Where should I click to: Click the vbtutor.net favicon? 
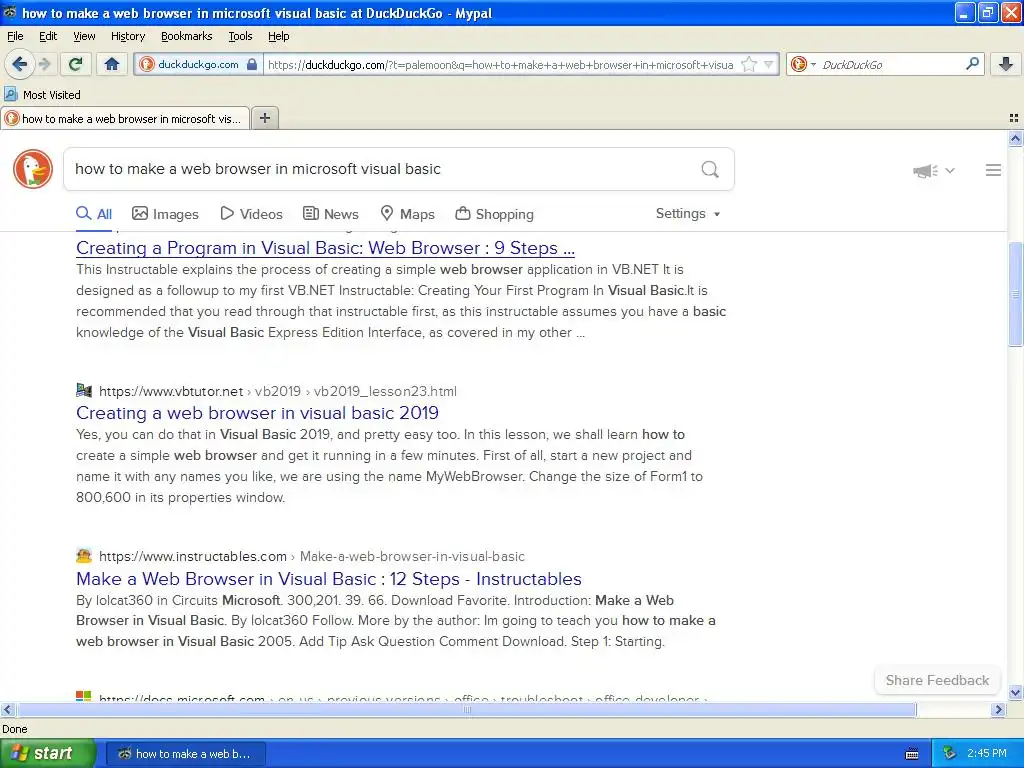(x=84, y=391)
